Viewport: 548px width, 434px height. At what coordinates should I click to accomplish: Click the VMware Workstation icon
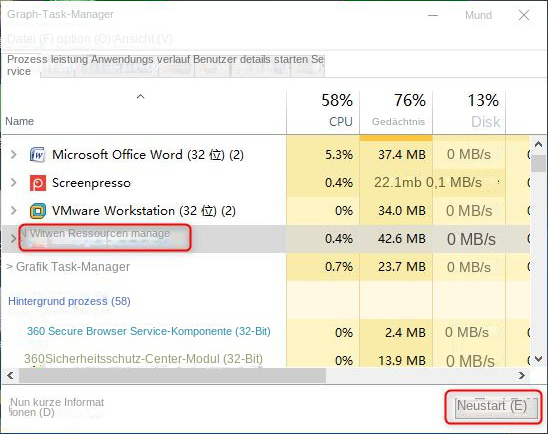(x=38, y=211)
